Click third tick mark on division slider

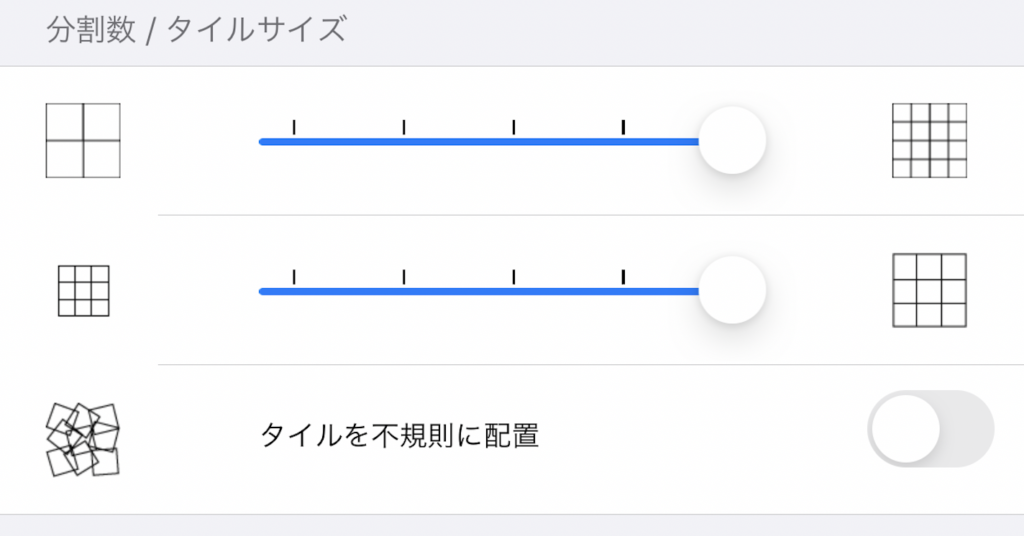click(514, 127)
